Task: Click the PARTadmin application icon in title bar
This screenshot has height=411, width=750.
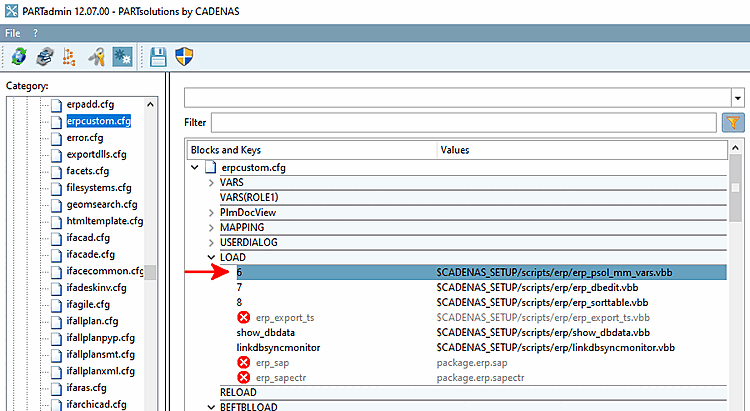Action: 11,11
